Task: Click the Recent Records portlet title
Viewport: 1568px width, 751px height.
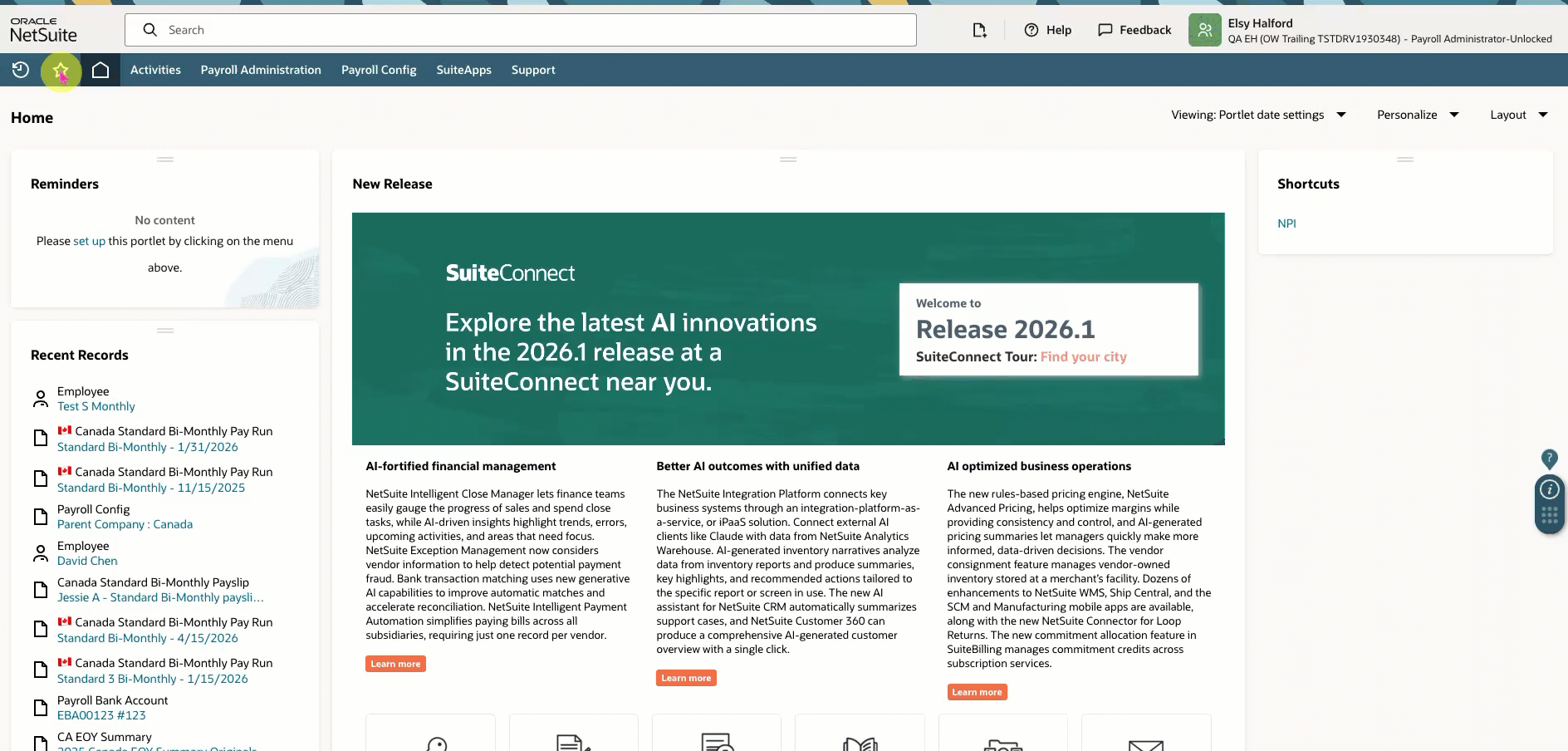Action: click(80, 355)
